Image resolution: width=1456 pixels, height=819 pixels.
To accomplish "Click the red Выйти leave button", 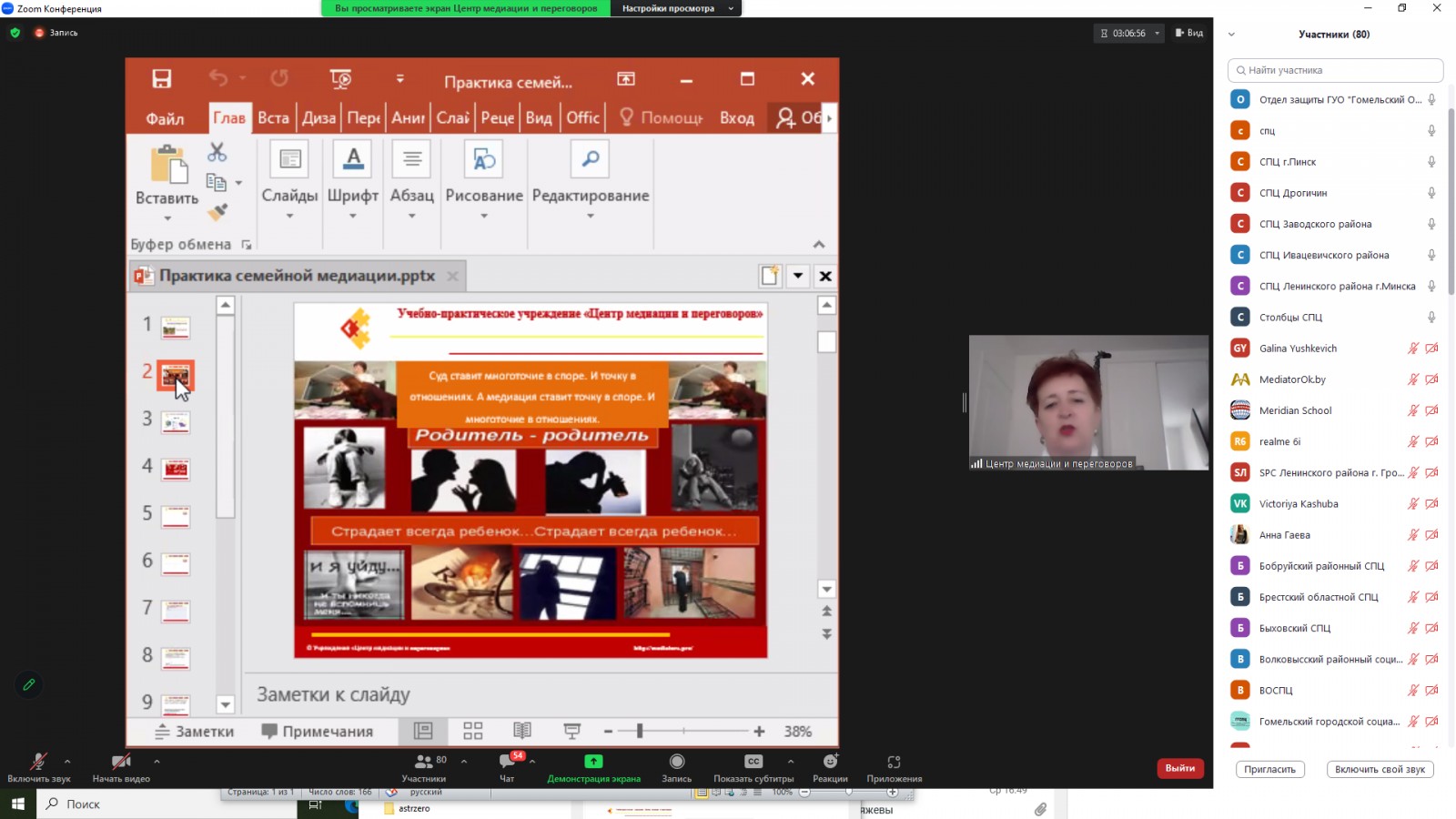I will click(1180, 768).
